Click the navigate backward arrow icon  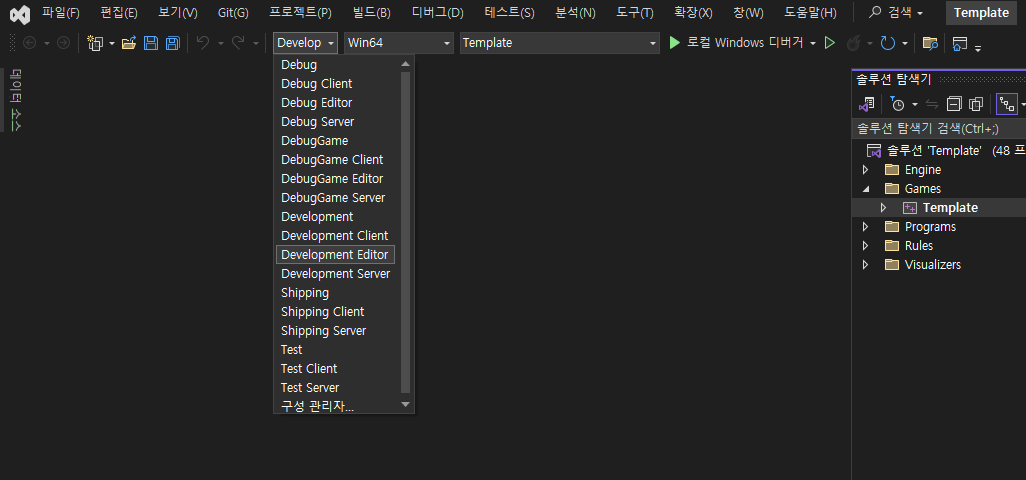(29, 43)
